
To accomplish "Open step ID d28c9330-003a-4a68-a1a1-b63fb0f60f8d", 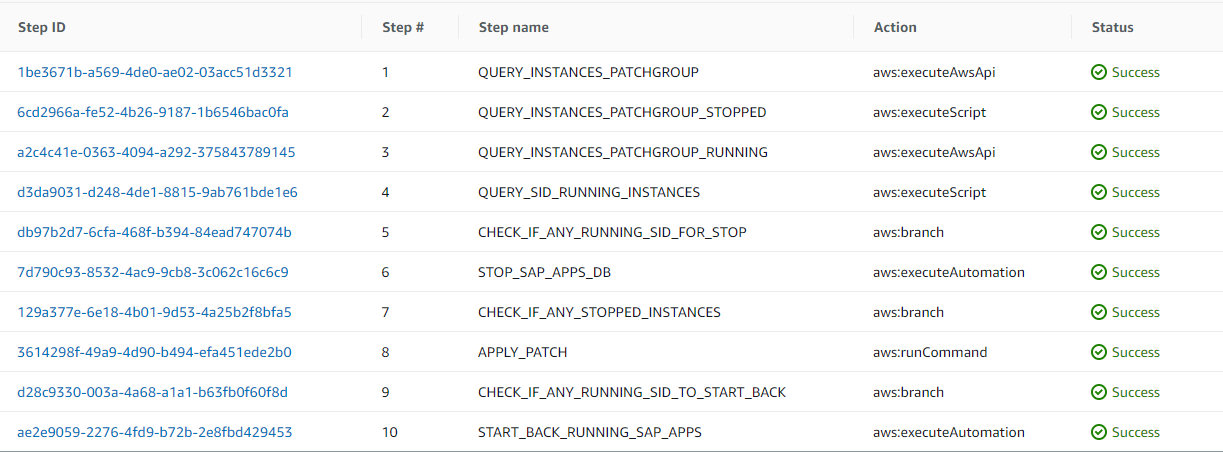I will point(153,392).
